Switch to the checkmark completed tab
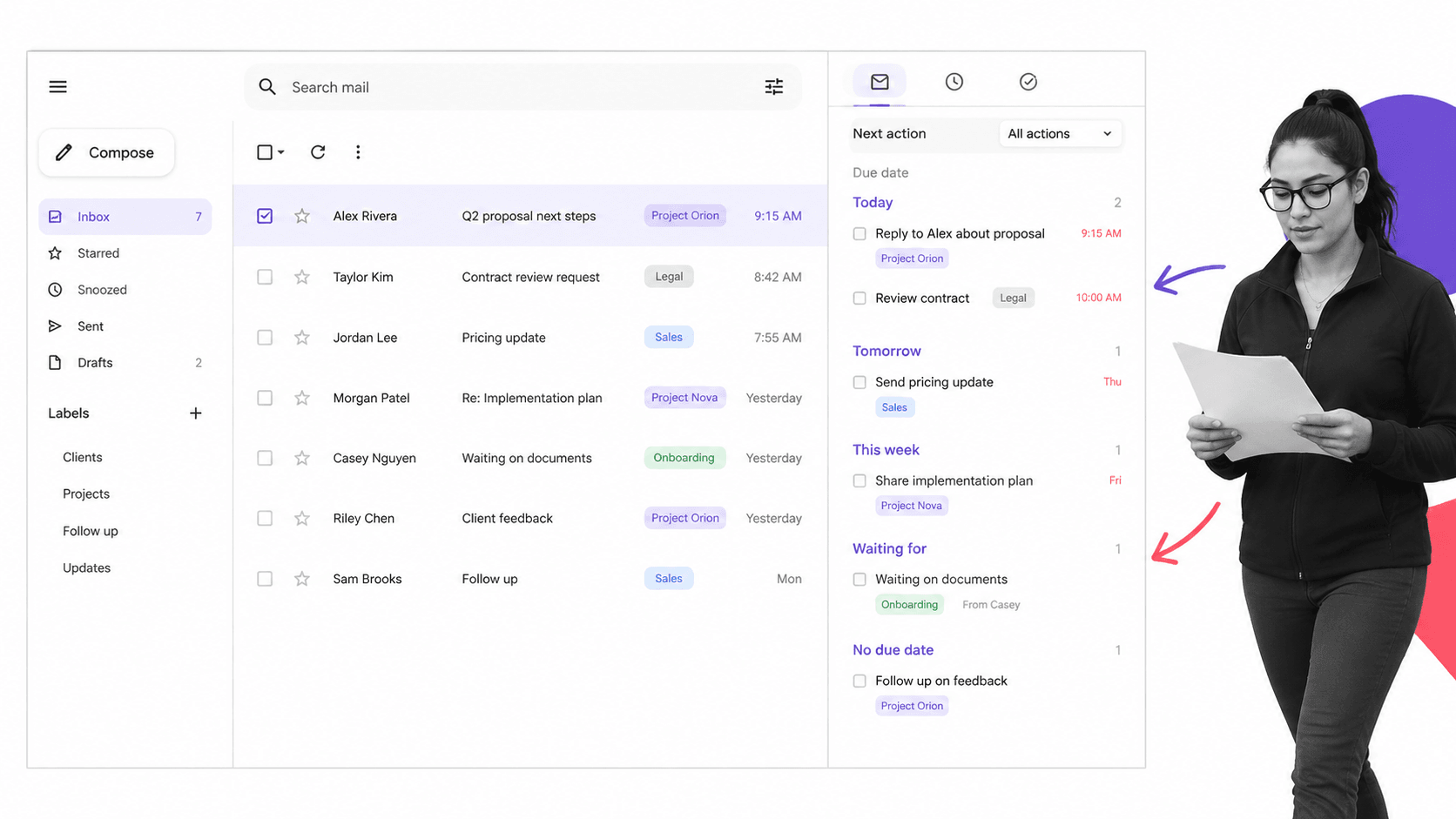 click(x=1028, y=82)
